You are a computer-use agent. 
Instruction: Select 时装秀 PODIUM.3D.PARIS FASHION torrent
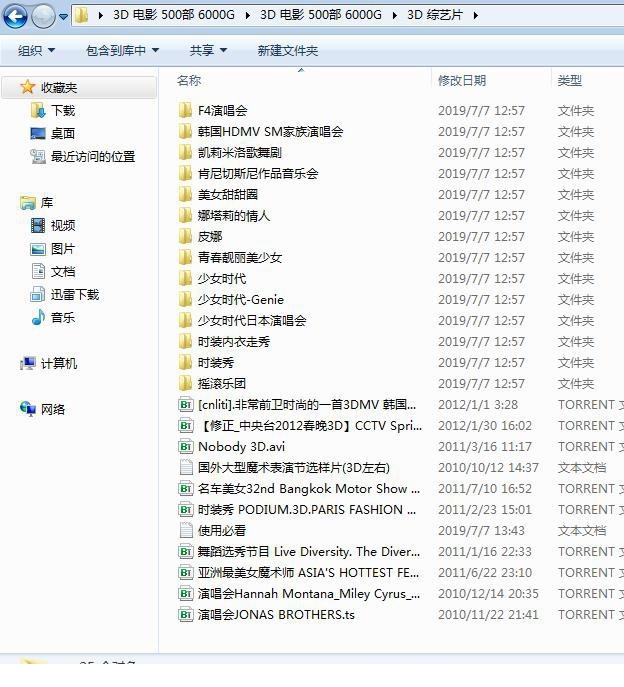click(307, 510)
